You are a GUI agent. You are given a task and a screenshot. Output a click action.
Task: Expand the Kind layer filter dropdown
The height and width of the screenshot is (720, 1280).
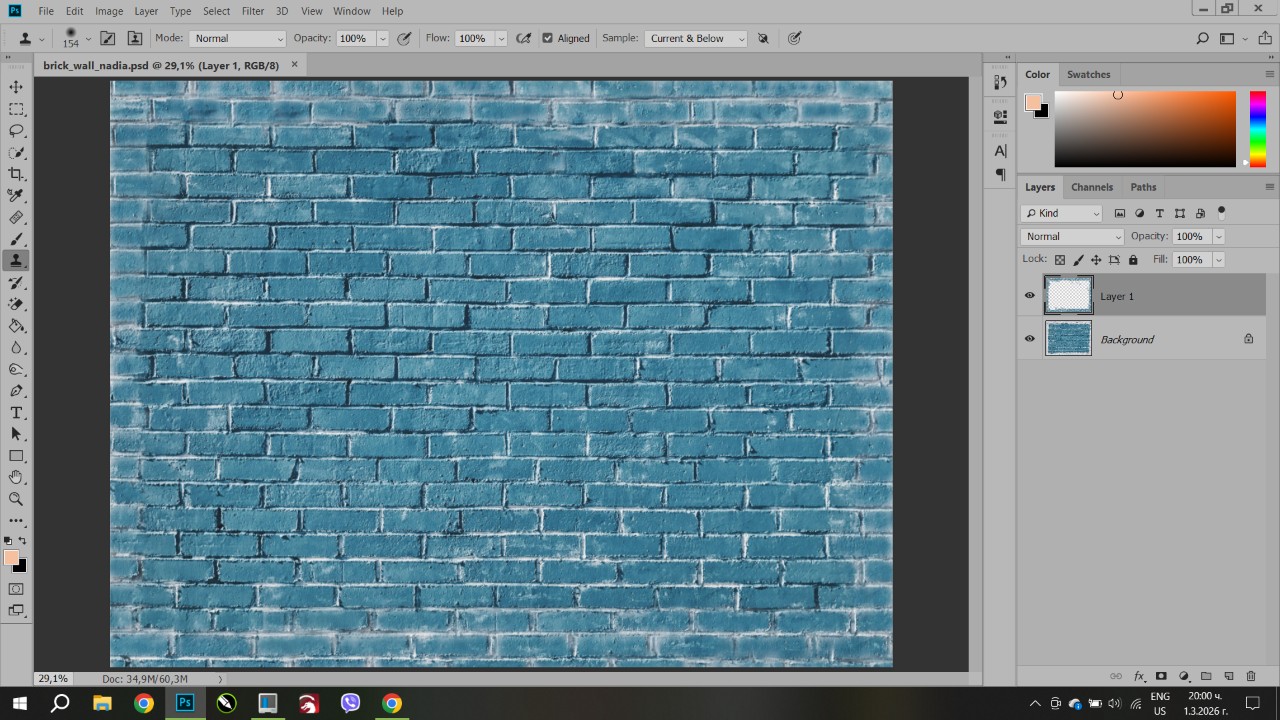1061,213
